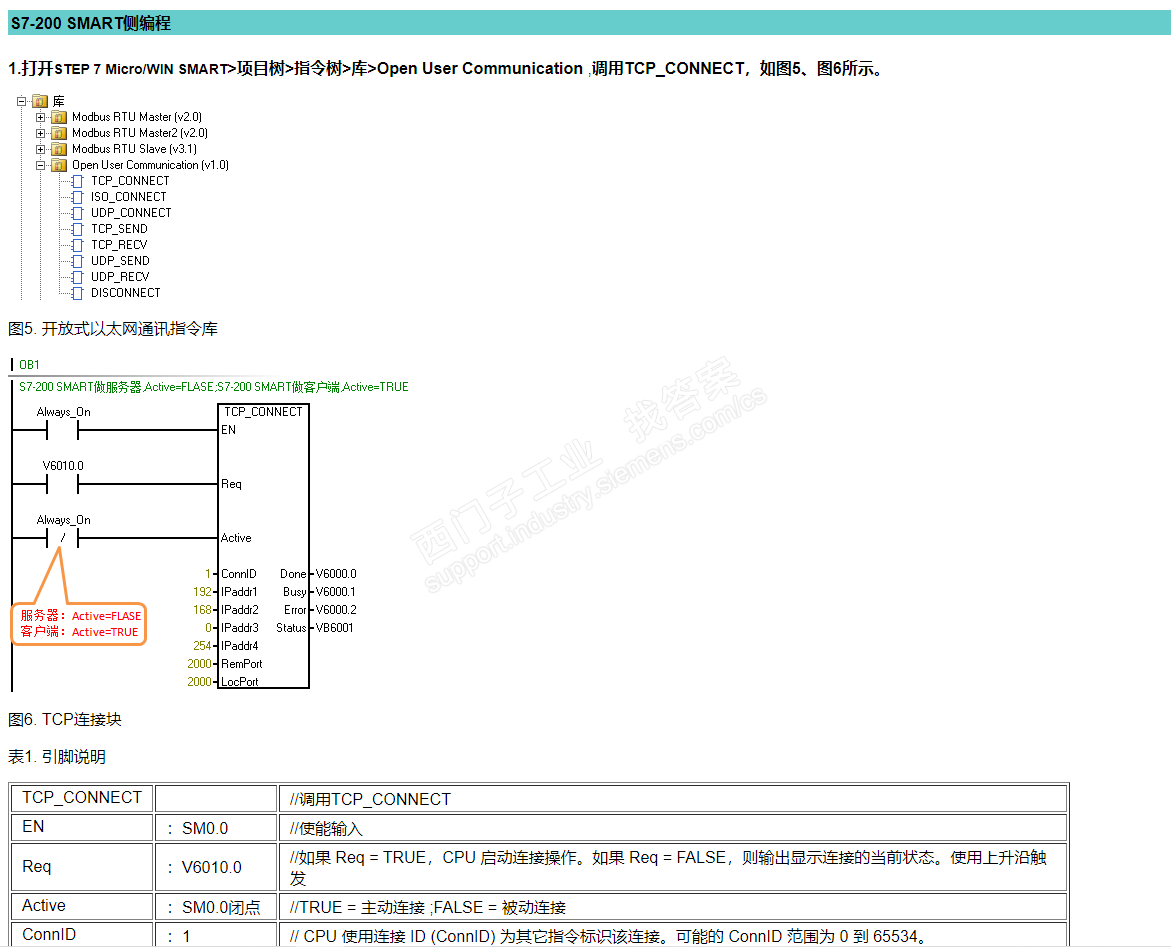Click IPaddr4 input value 254

click(x=202, y=645)
